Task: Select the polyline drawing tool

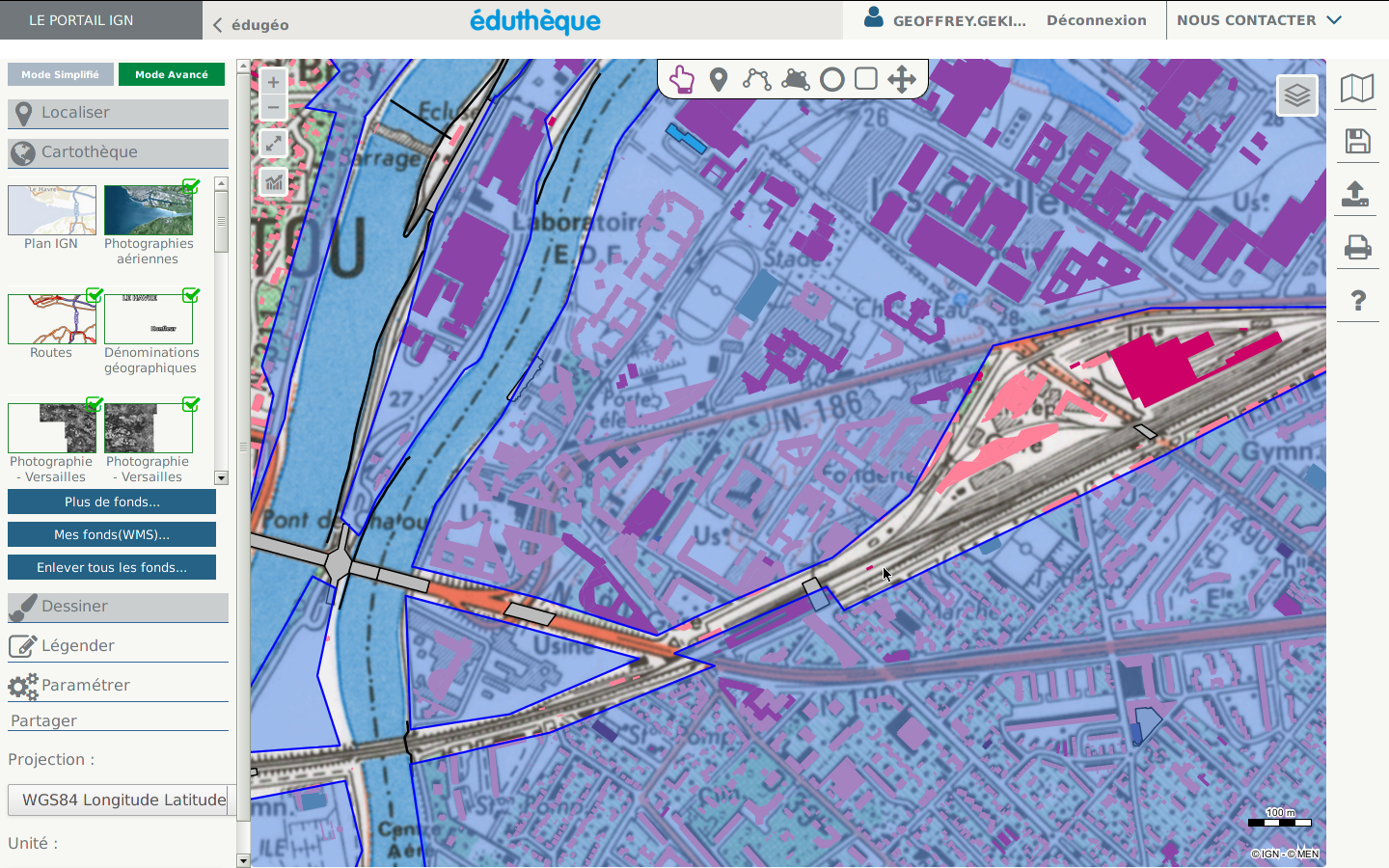Action: (757, 79)
